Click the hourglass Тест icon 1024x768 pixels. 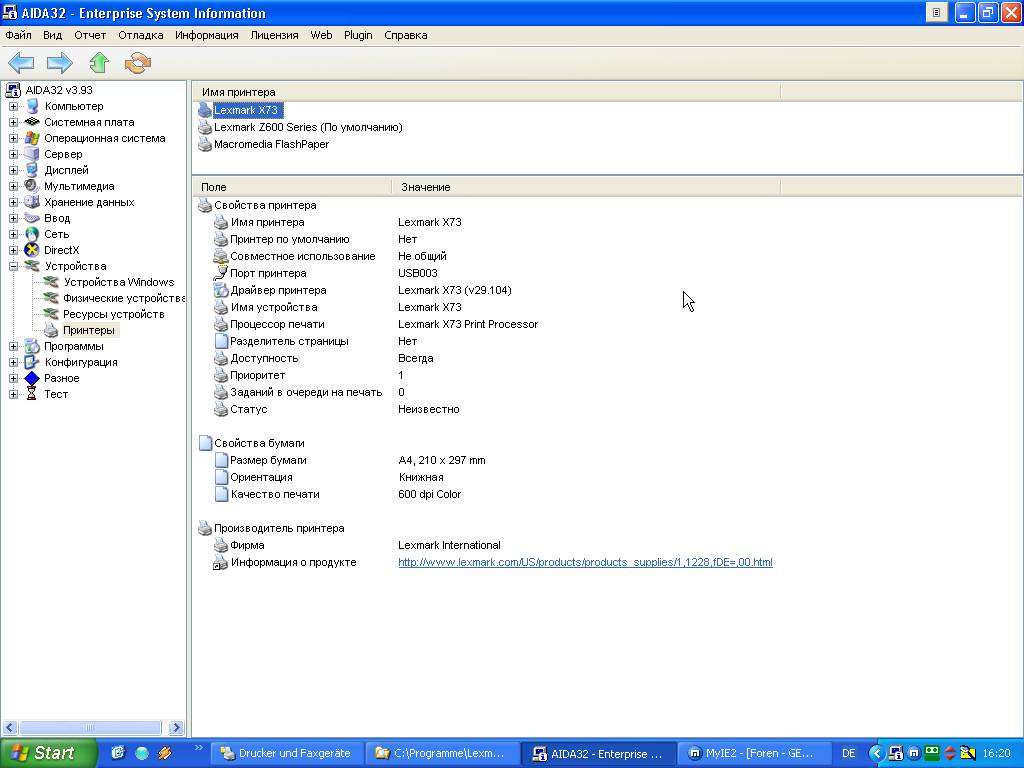[x=31, y=394]
